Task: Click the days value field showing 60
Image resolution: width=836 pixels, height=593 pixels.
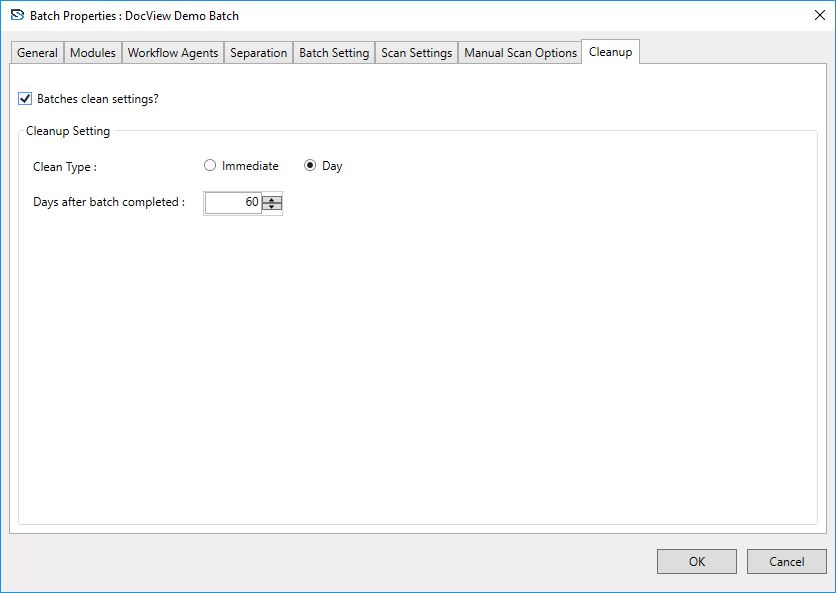Action: (x=234, y=202)
